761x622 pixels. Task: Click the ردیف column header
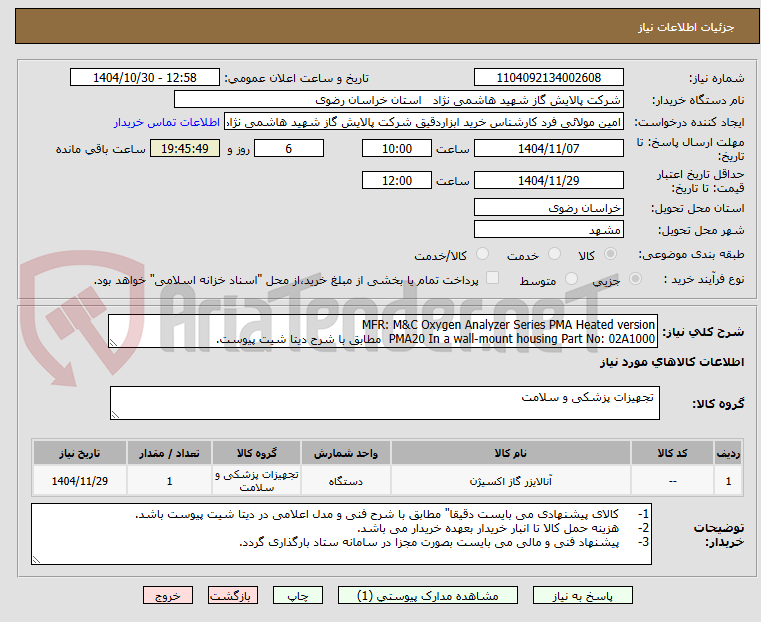[728, 453]
